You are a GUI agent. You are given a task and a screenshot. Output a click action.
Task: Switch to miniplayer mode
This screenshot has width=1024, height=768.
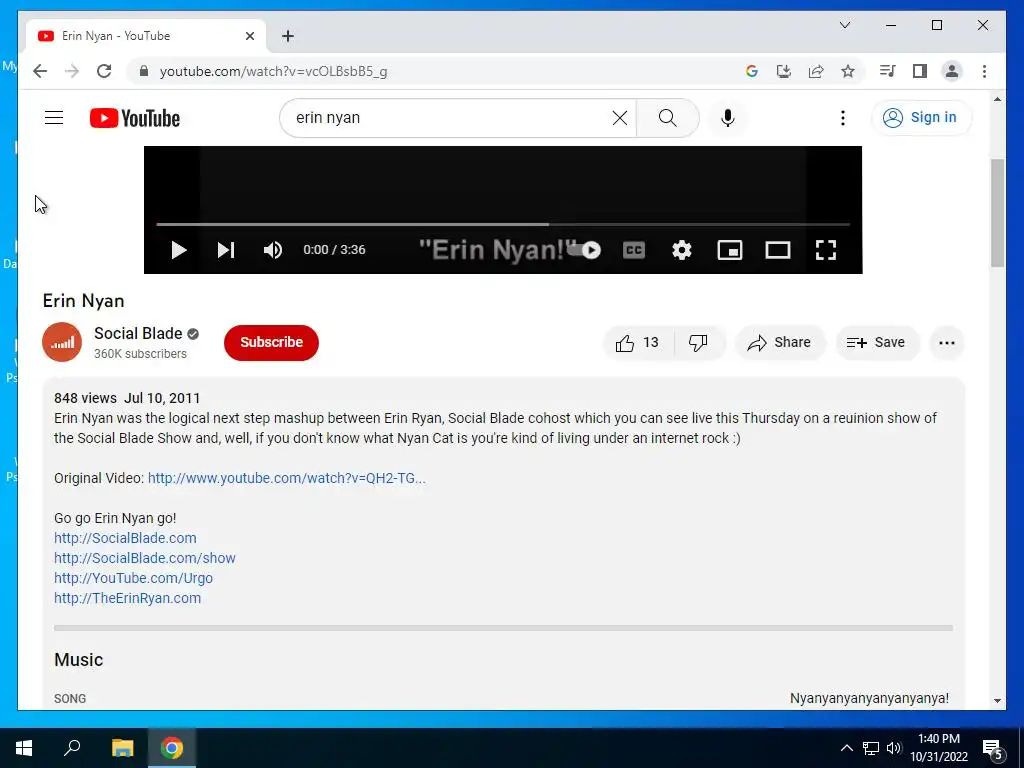coord(729,249)
